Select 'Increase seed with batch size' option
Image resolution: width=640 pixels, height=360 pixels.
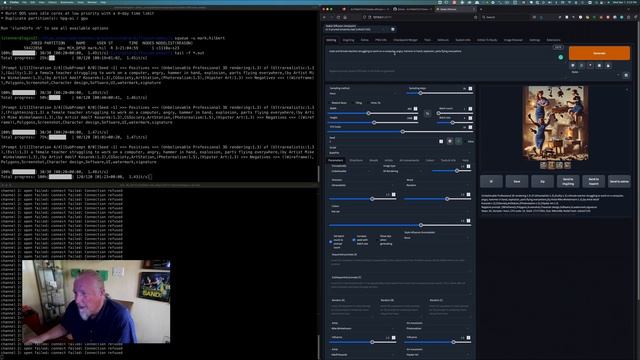354,240
